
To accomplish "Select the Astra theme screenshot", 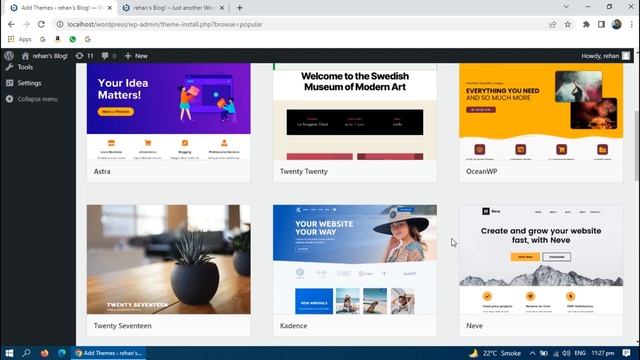I will pyautogui.click(x=169, y=111).
